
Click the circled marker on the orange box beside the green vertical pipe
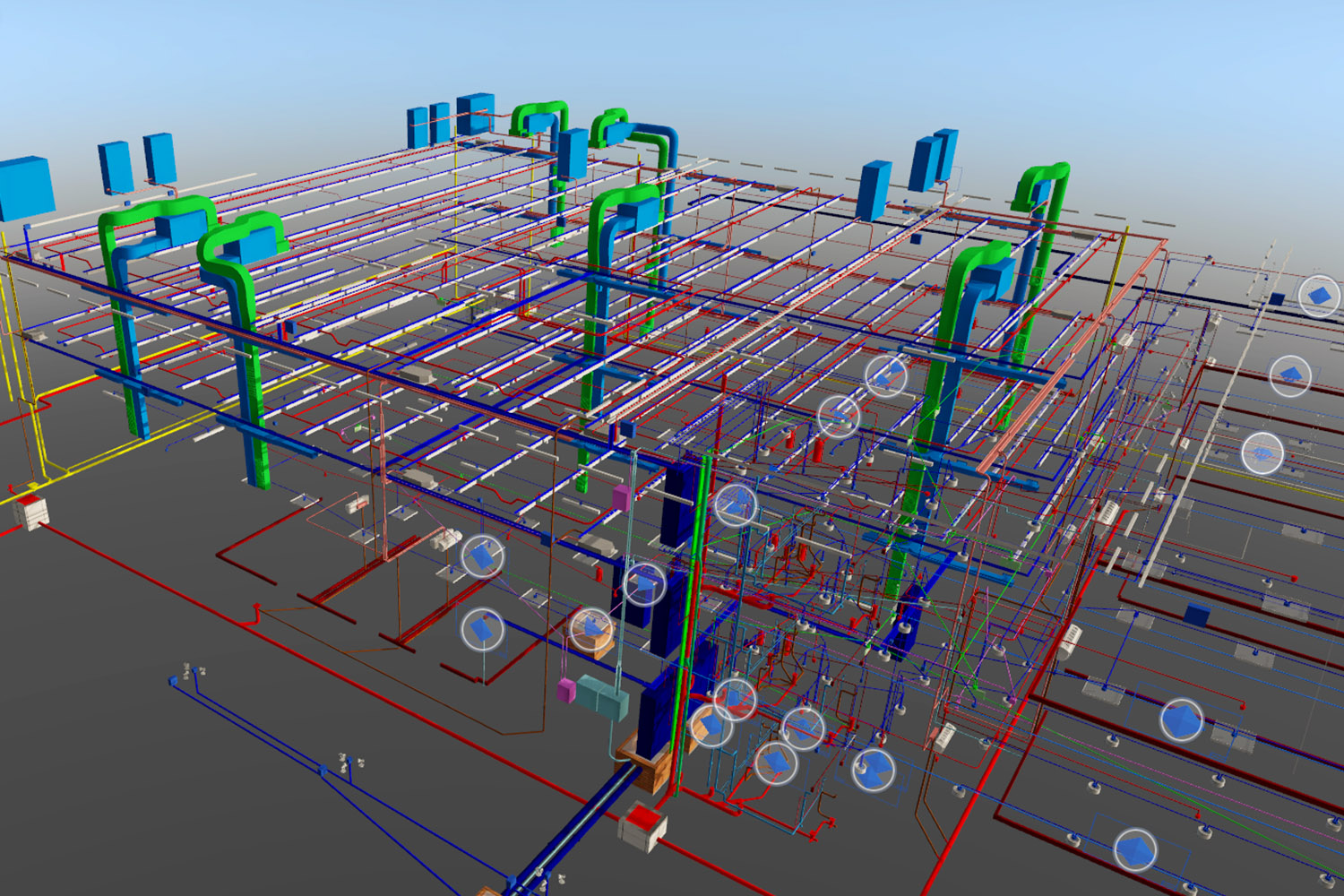[711, 725]
